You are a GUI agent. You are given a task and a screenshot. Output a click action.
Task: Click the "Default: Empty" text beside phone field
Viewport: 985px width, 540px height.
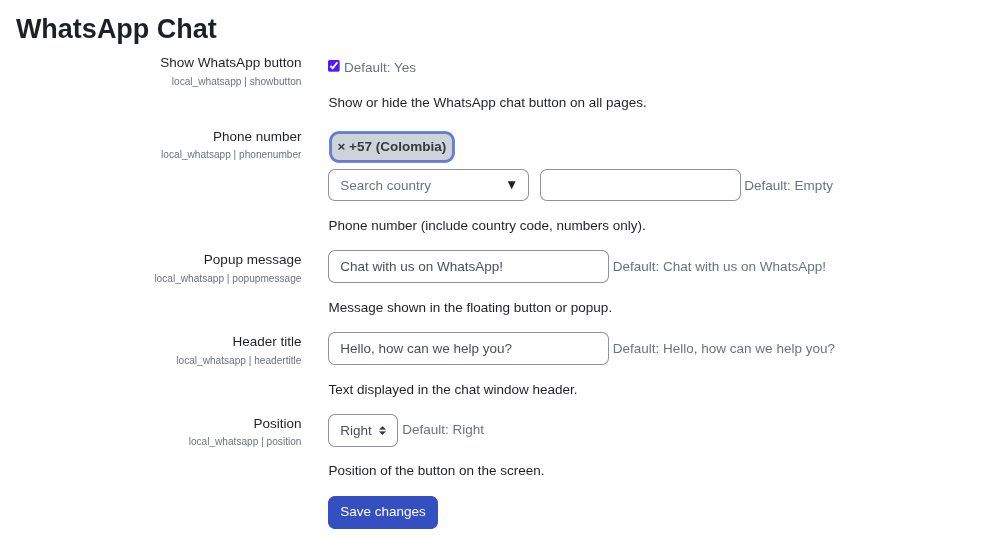coord(788,186)
